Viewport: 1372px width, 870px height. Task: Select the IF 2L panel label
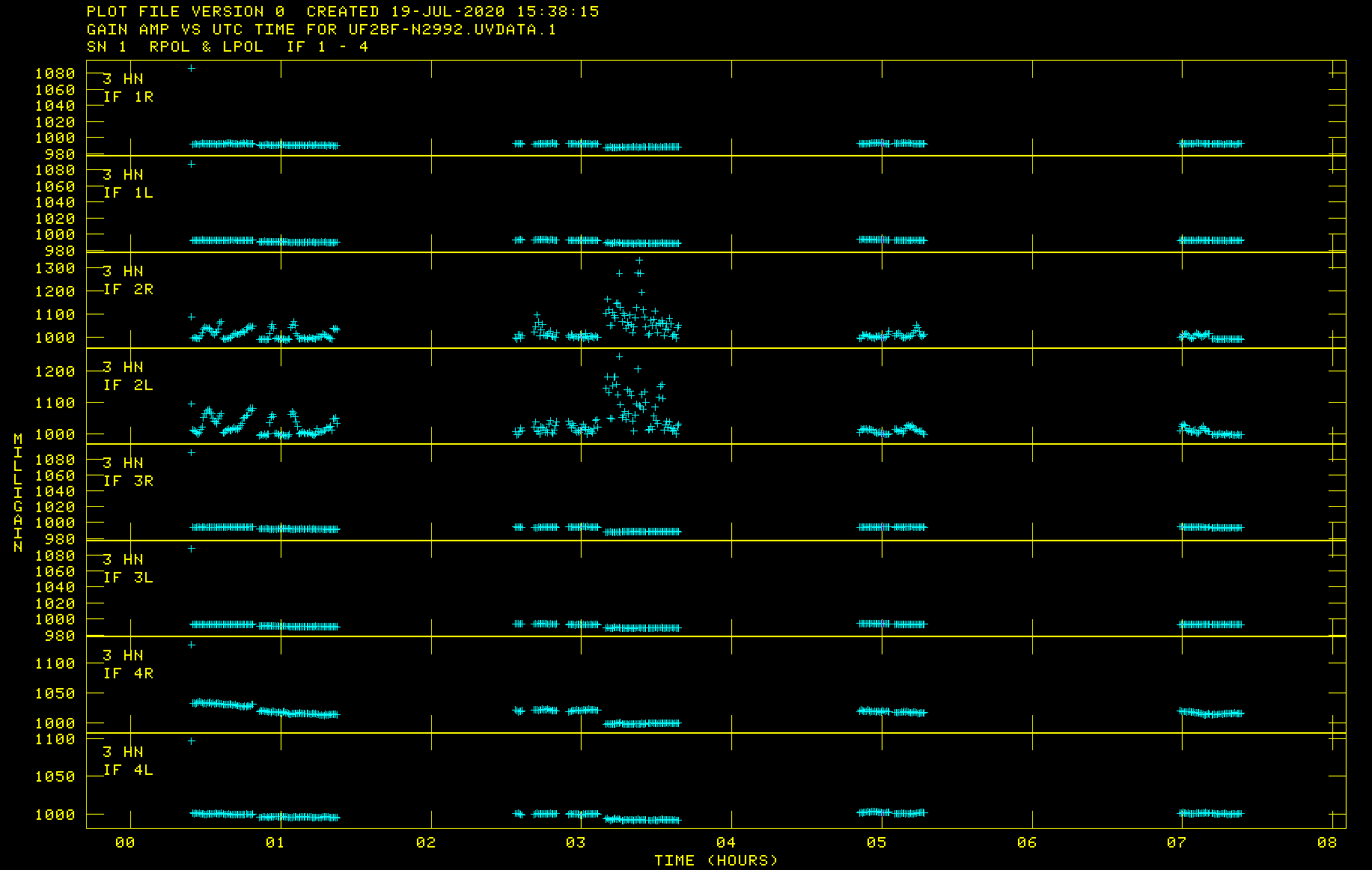pos(128,385)
